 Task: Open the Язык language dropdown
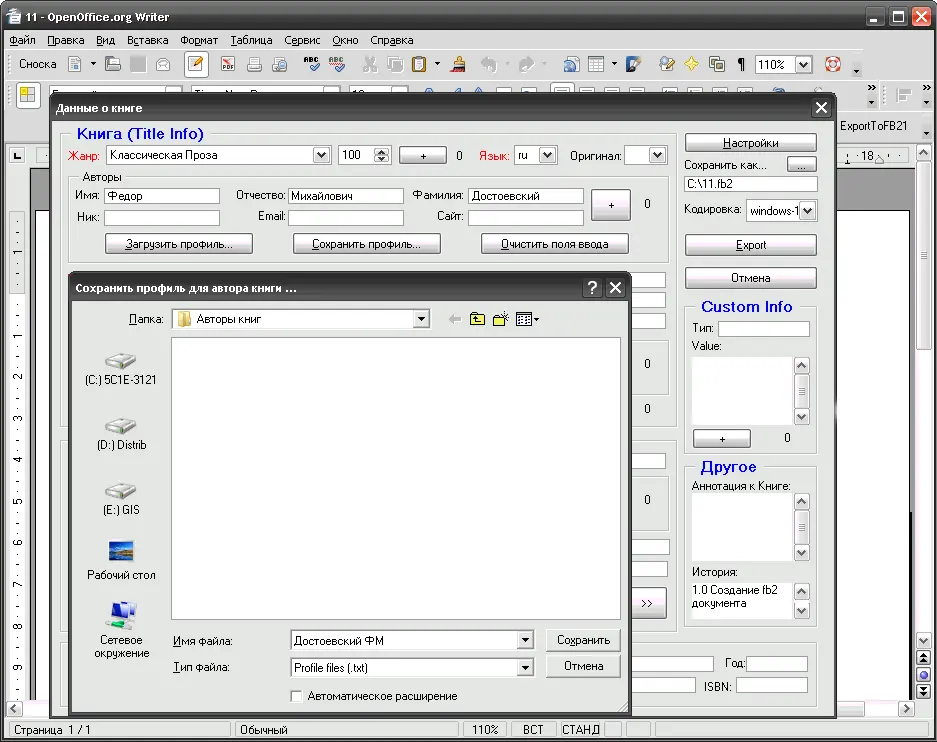[x=547, y=155]
